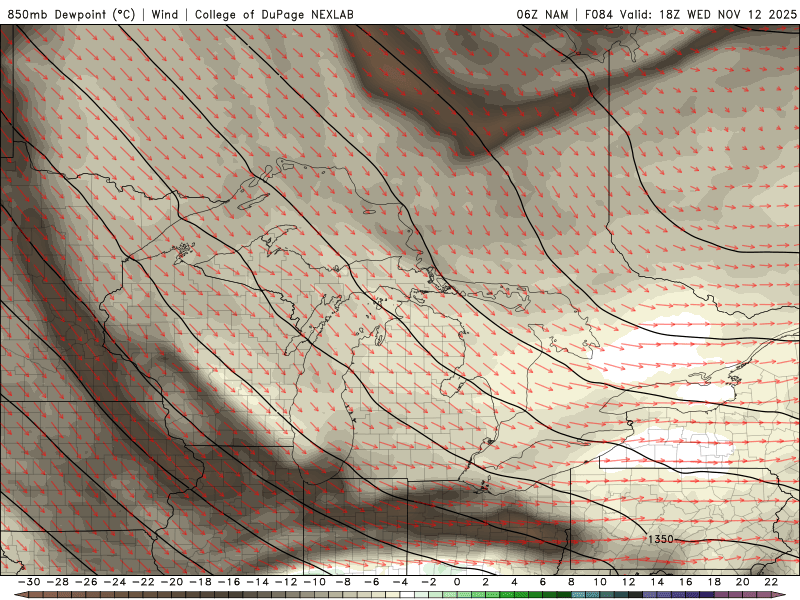Click the 16 label on the color scale
This screenshot has height=600, width=800.
tap(686, 582)
